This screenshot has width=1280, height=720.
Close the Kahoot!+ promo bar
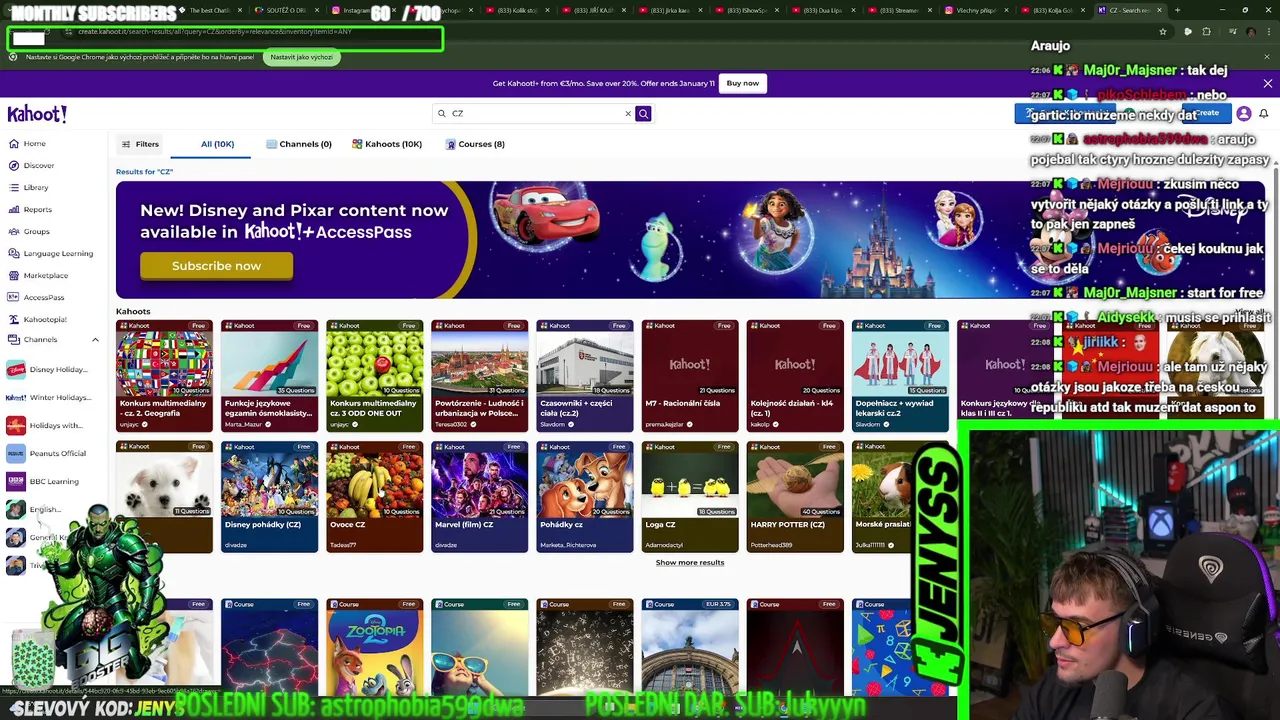tap(1267, 84)
